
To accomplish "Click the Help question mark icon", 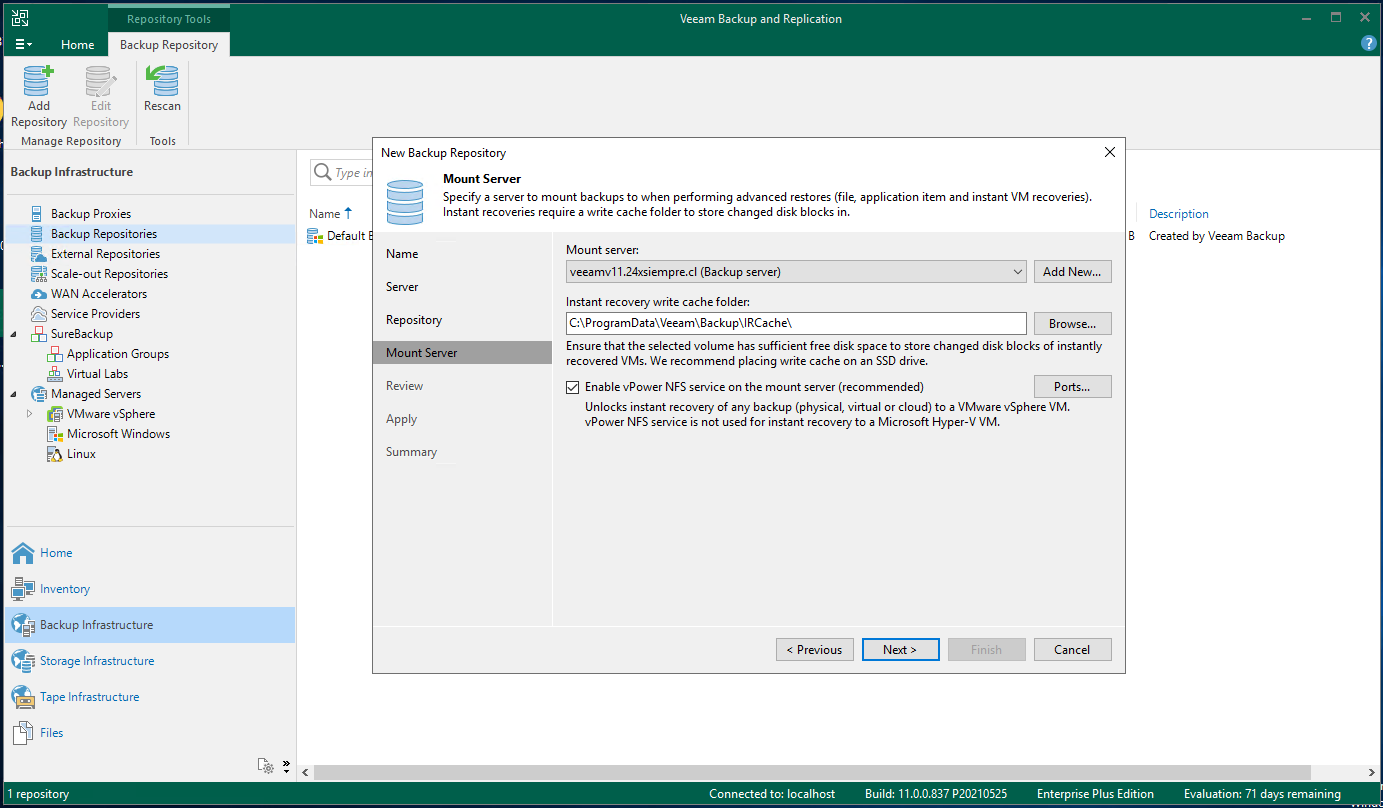I will [x=1368, y=43].
